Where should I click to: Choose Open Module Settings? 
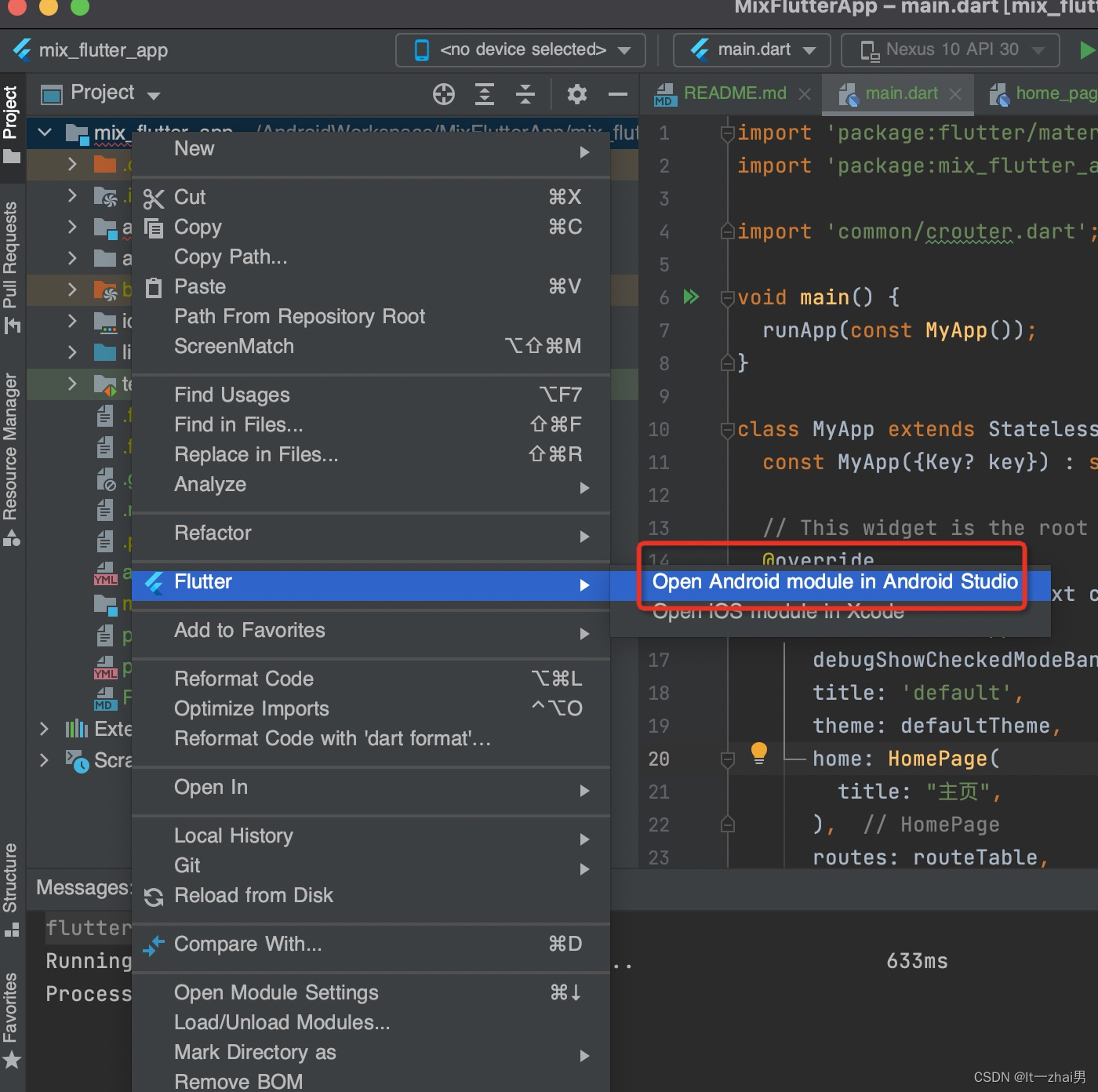371,993
